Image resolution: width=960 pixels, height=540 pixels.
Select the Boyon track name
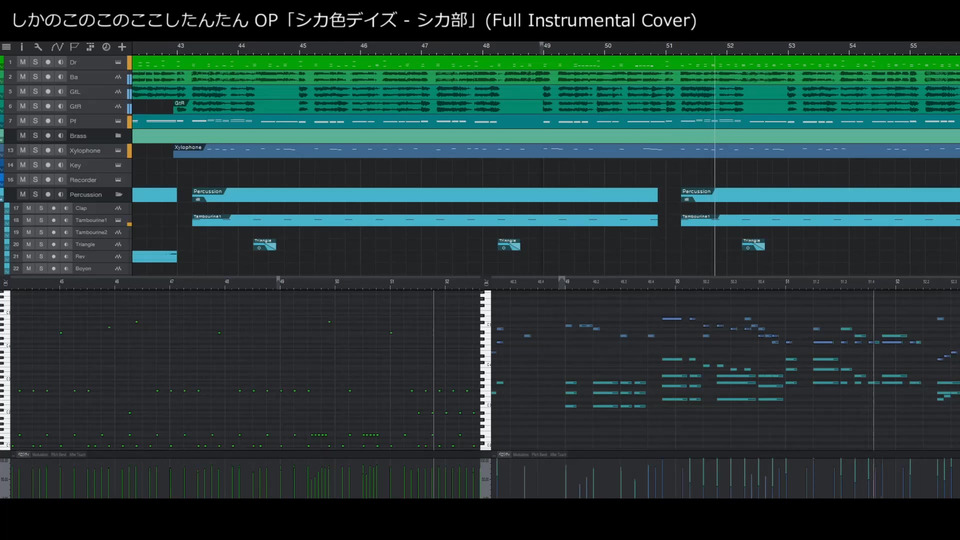point(83,268)
